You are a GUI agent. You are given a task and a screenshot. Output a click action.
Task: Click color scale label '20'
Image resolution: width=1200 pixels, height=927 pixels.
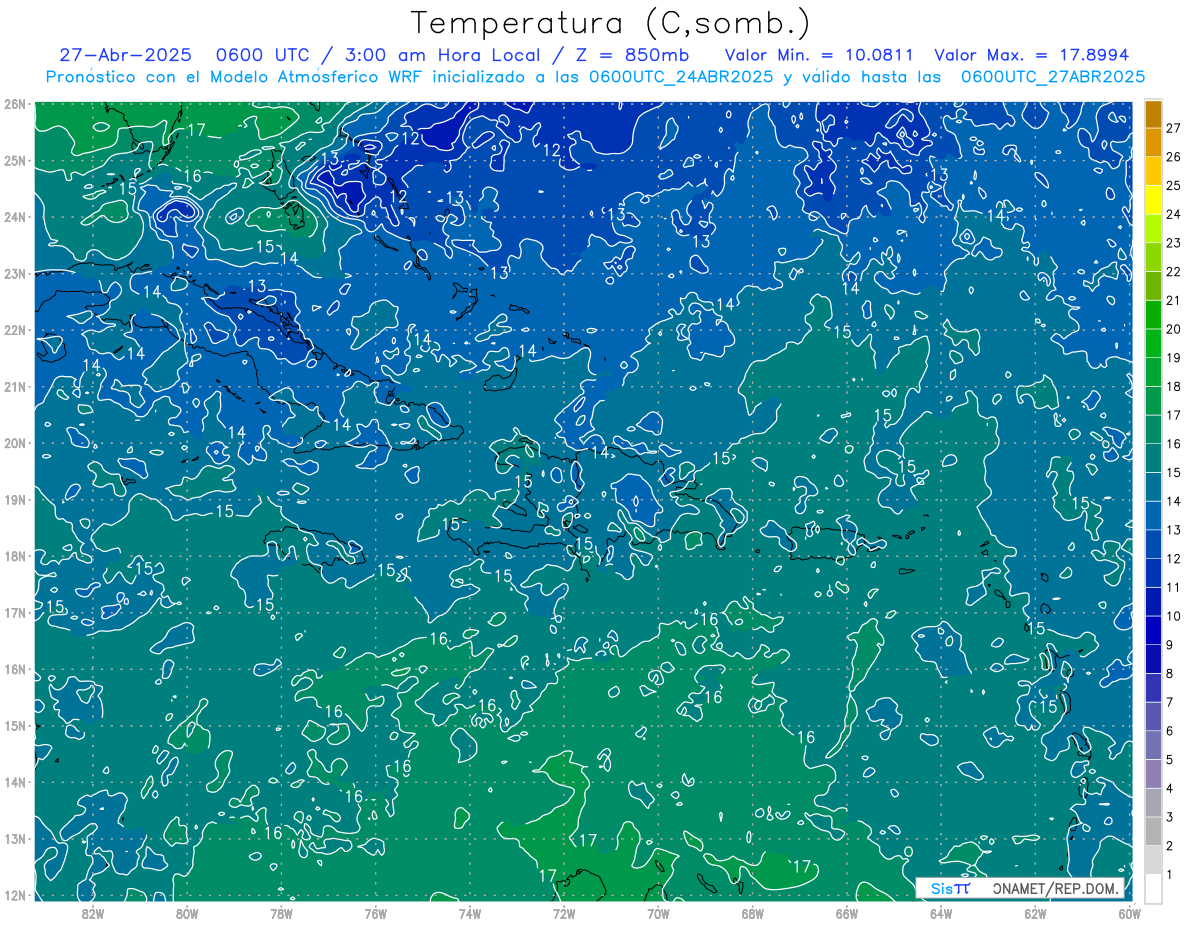(x=1174, y=329)
